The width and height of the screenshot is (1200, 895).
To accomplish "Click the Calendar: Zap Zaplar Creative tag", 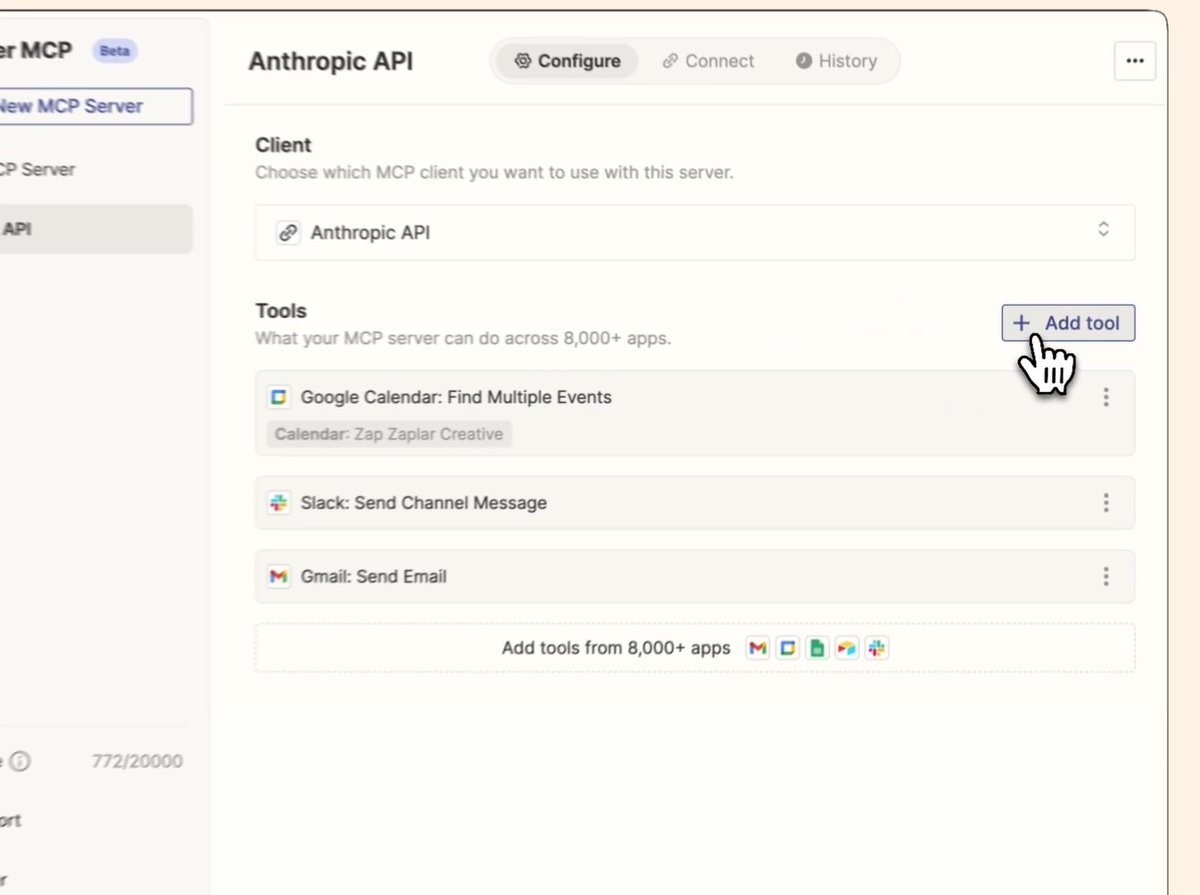I will [x=389, y=434].
